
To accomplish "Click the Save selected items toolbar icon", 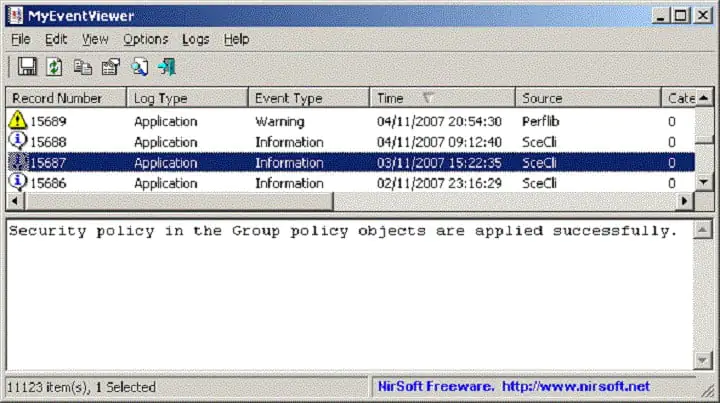I will pos(27,67).
